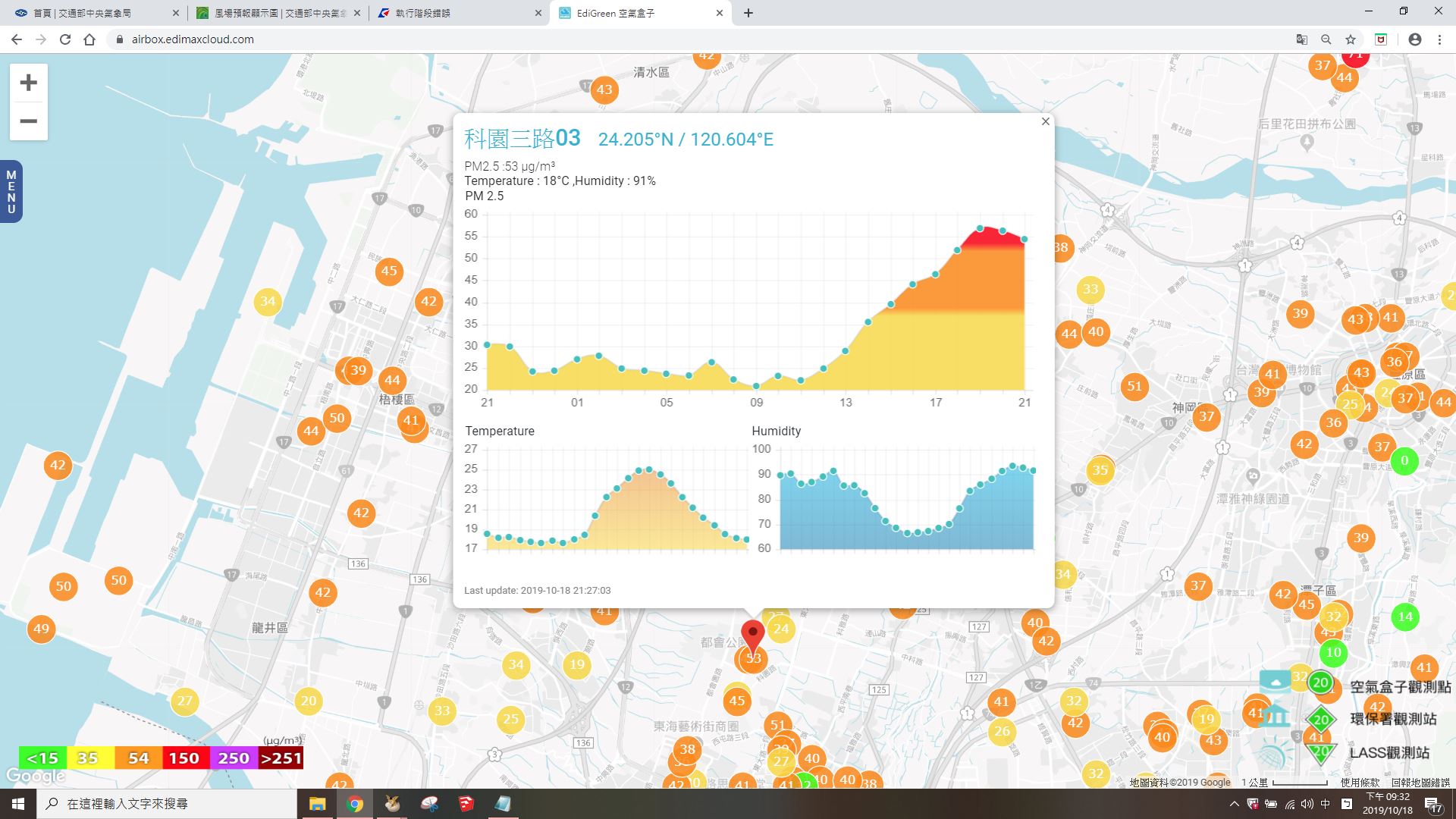
Task: Open the yellow 27 marker near the coast
Action: point(185,701)
